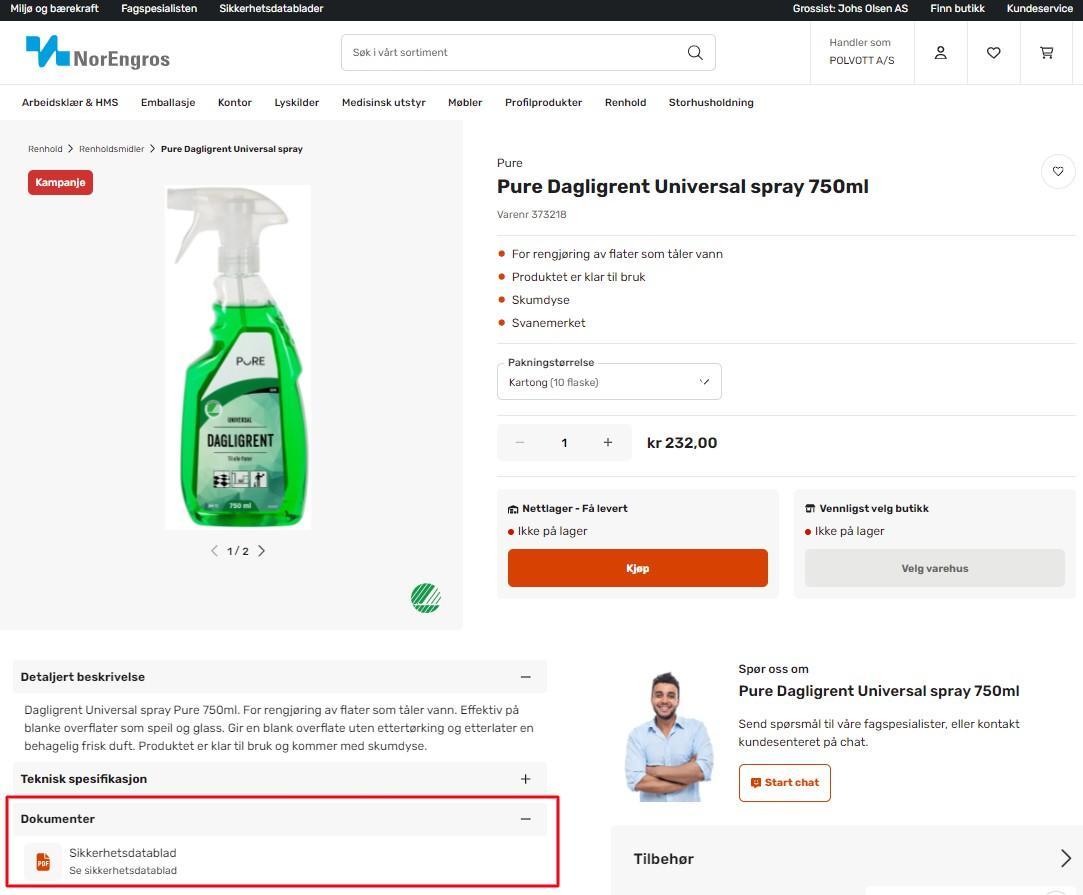Add product to favorites with heart icon
The width and height of the screenshot is (1083, 895).
[x=1058, y=172]
